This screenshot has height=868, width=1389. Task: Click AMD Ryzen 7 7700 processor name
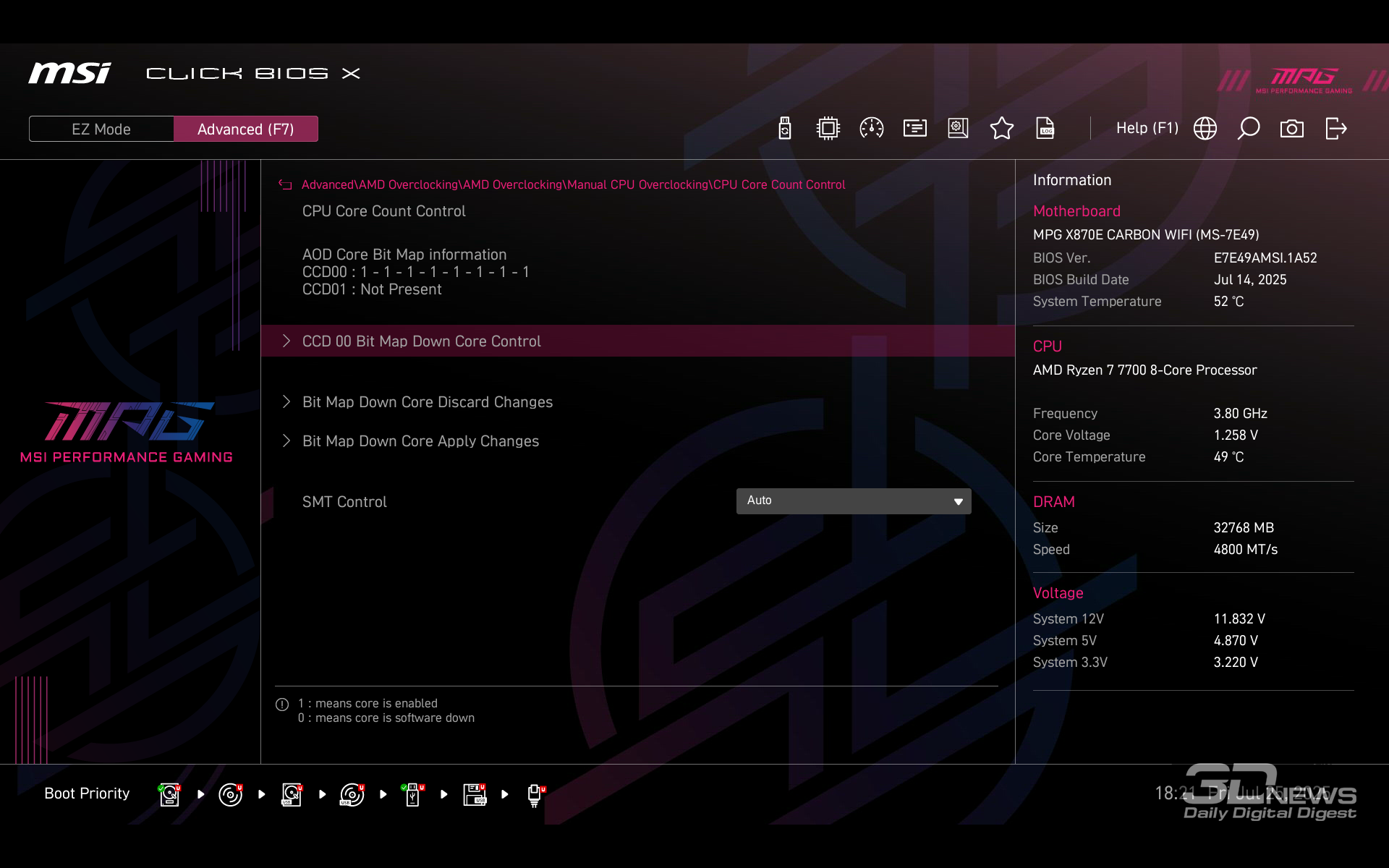[1144, 370]
